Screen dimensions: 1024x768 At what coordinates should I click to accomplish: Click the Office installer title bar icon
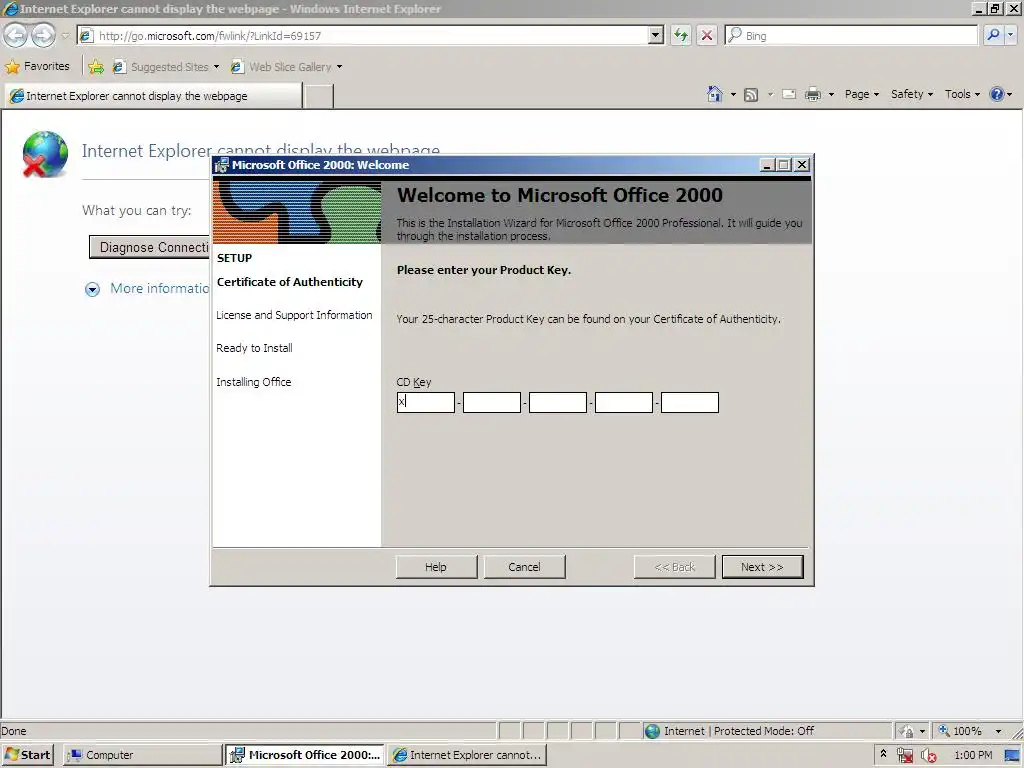pyautogui.click(x=222, y=165)
